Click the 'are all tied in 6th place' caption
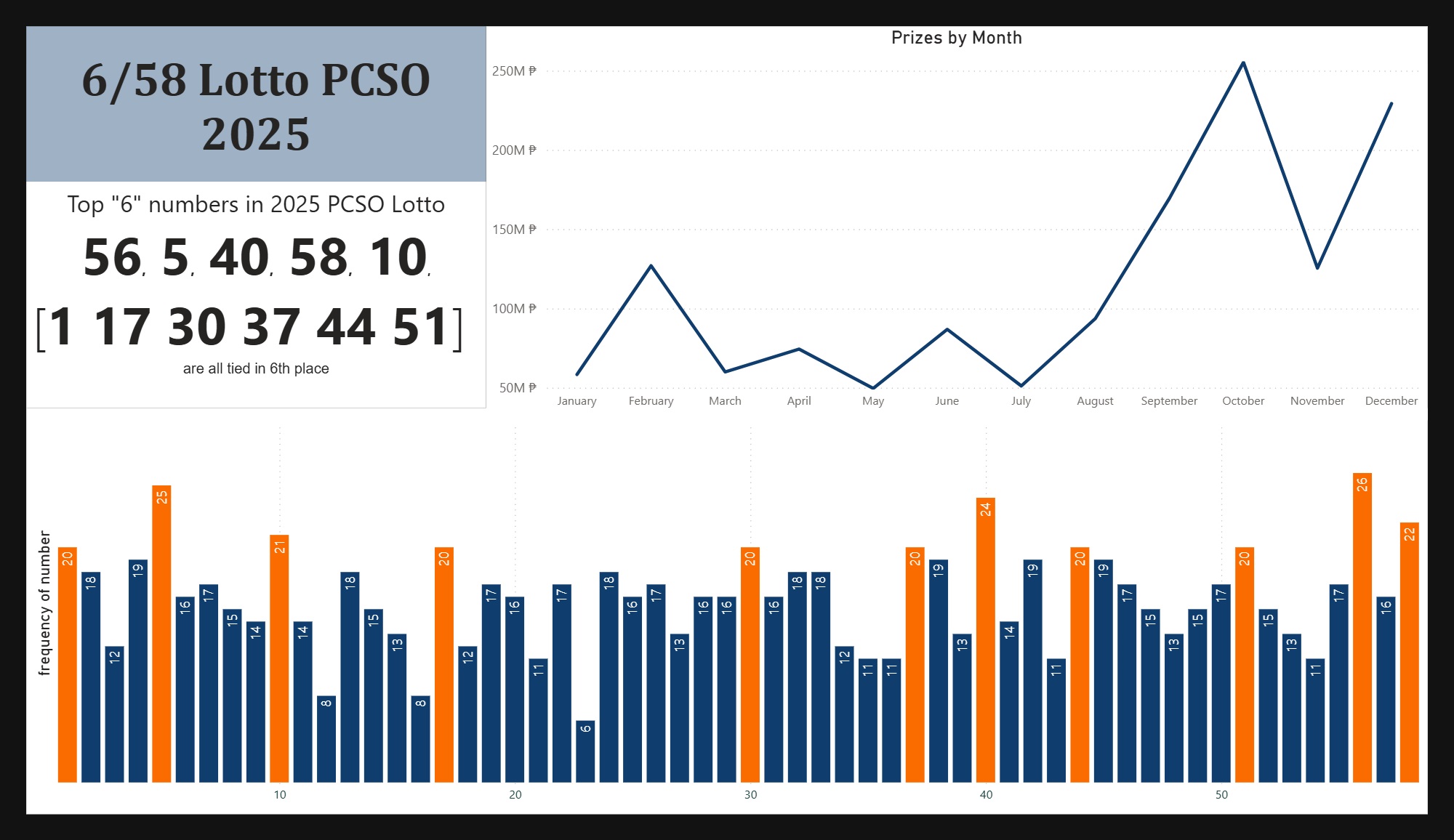1454x840 pixels. click(x=256, y=368)
